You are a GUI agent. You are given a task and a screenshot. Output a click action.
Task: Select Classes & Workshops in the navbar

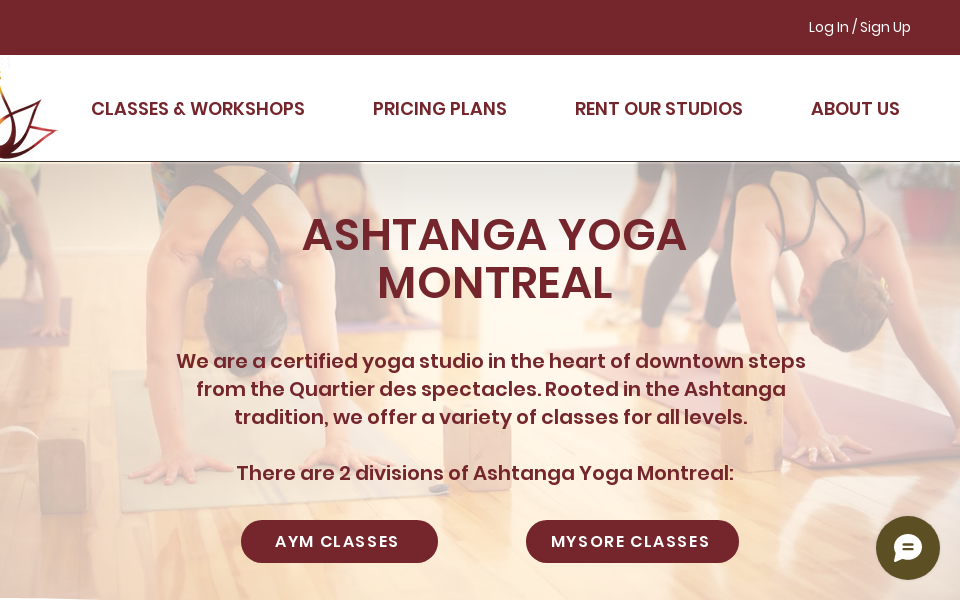point(198,109)
